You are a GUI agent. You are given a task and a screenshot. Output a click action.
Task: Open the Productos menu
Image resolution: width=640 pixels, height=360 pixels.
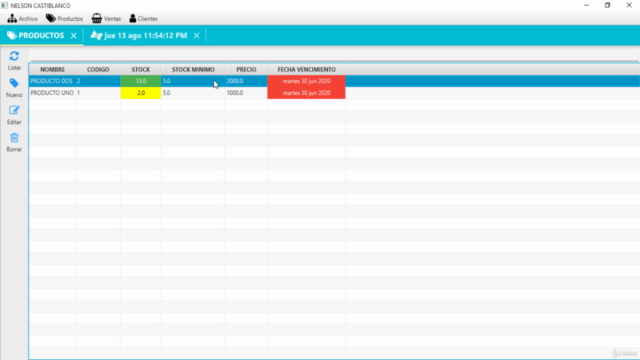click(x=64, y=19)
